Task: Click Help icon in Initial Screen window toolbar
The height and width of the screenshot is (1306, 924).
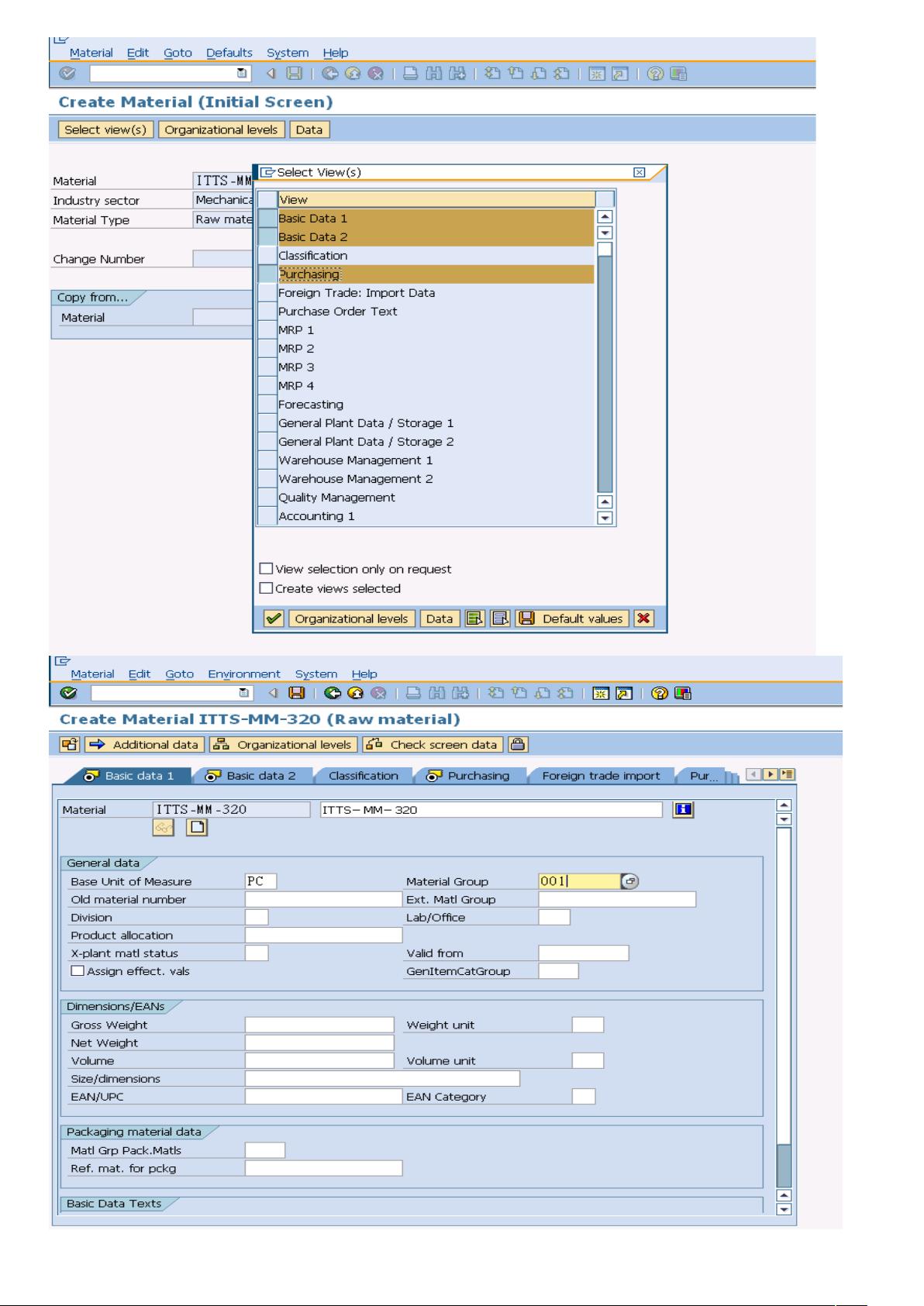Action: tap(656, 74)
